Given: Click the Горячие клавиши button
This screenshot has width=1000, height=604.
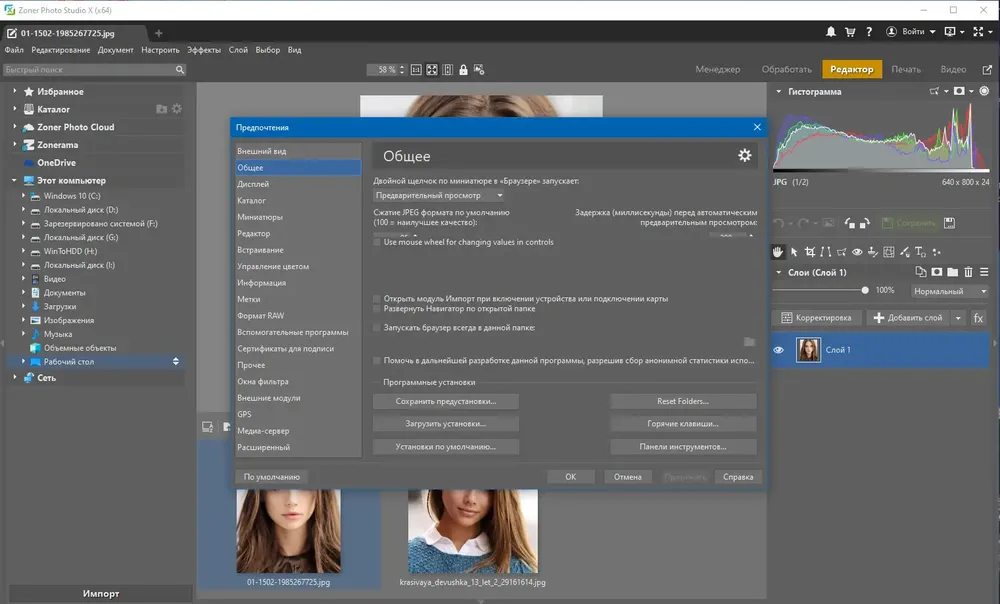Looking at the screenshot, I should [x=683, y=424].
